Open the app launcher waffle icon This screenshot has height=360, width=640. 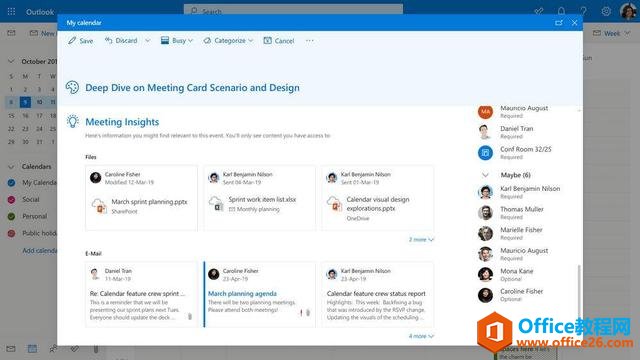pyautogui.click(x=11, y=11)
